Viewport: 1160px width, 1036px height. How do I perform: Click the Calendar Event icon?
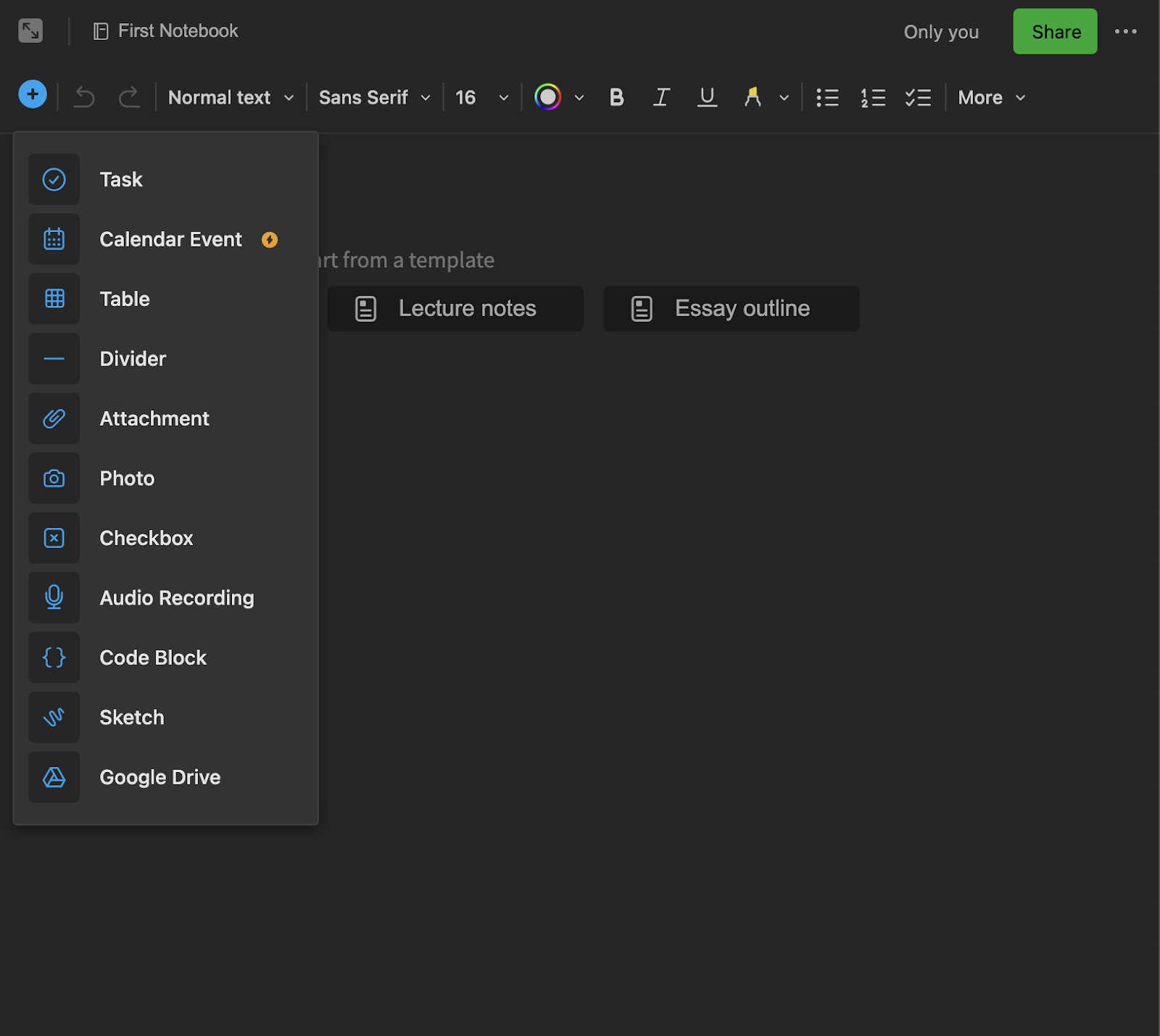coord(54,239)
